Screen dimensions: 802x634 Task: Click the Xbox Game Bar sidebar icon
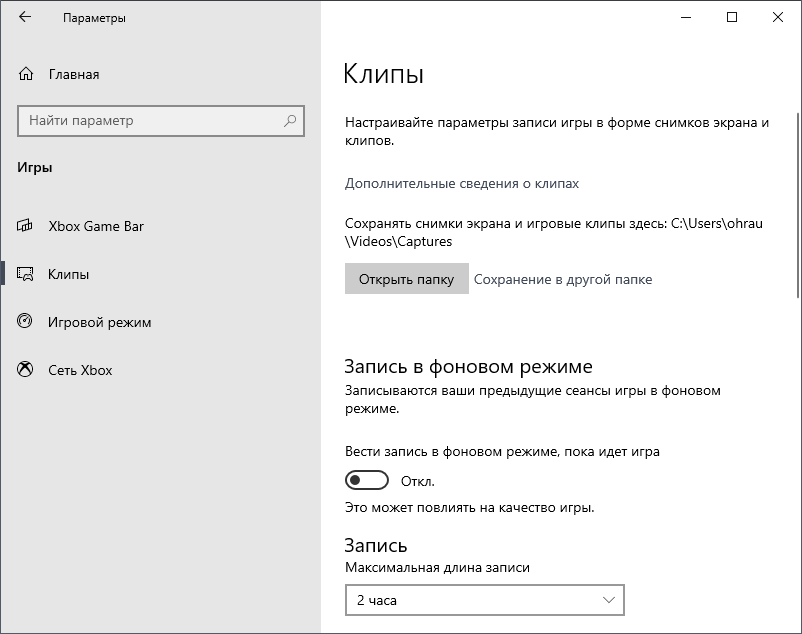(26, 226)
